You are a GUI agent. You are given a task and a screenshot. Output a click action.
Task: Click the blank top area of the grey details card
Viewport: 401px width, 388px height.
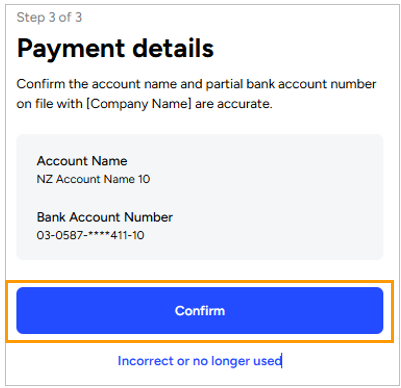200,143
